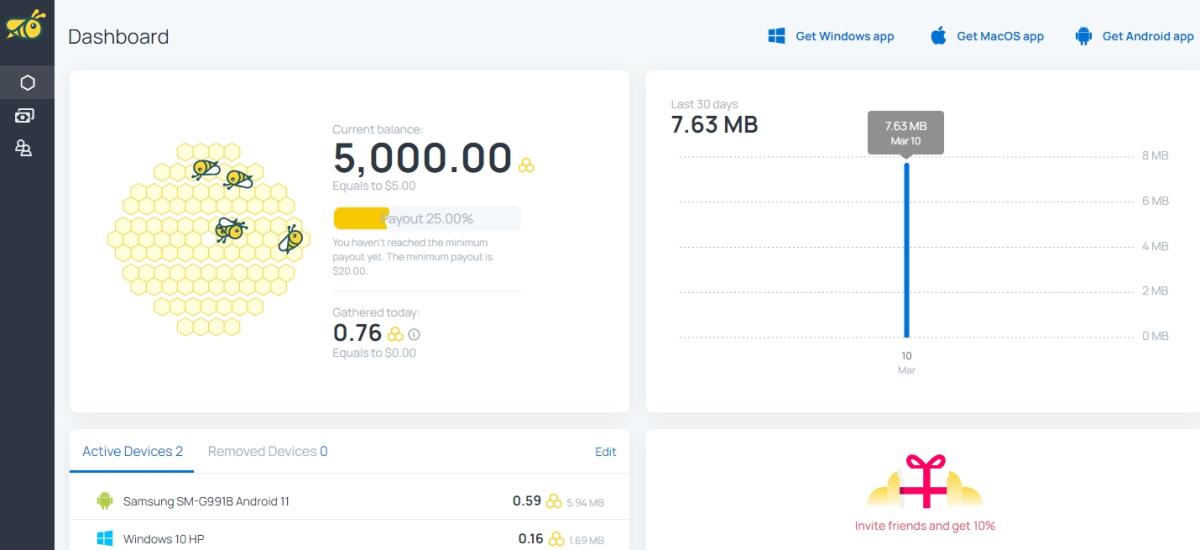Click the info icon beside Gathered today

(x=414, y=334)
